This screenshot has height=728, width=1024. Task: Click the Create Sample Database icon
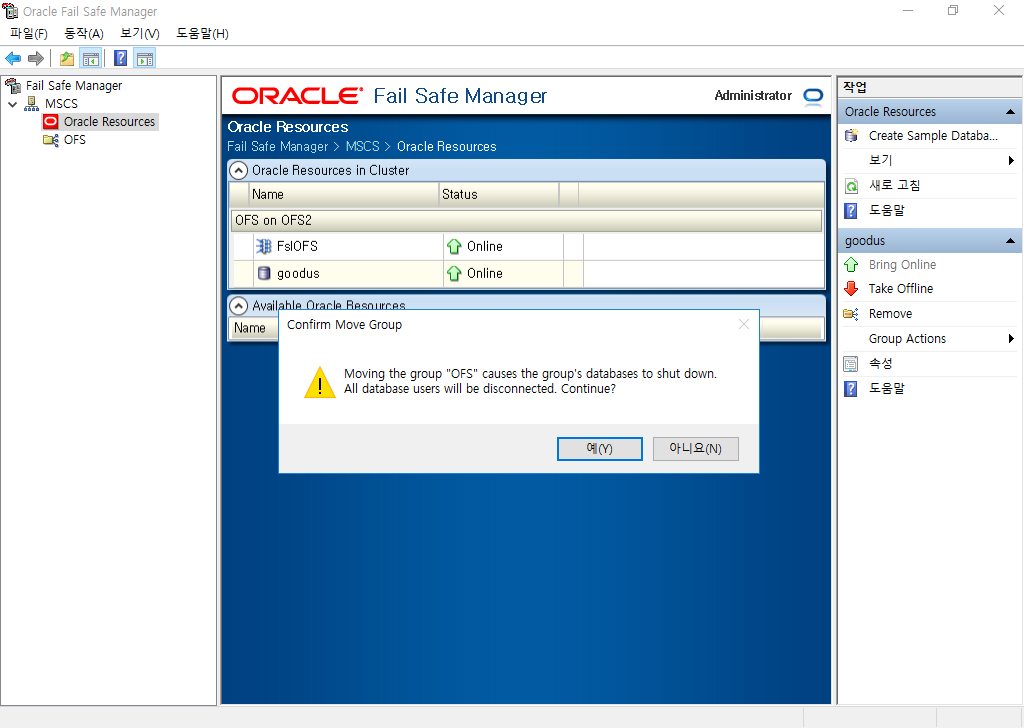(x=851, y=136)
